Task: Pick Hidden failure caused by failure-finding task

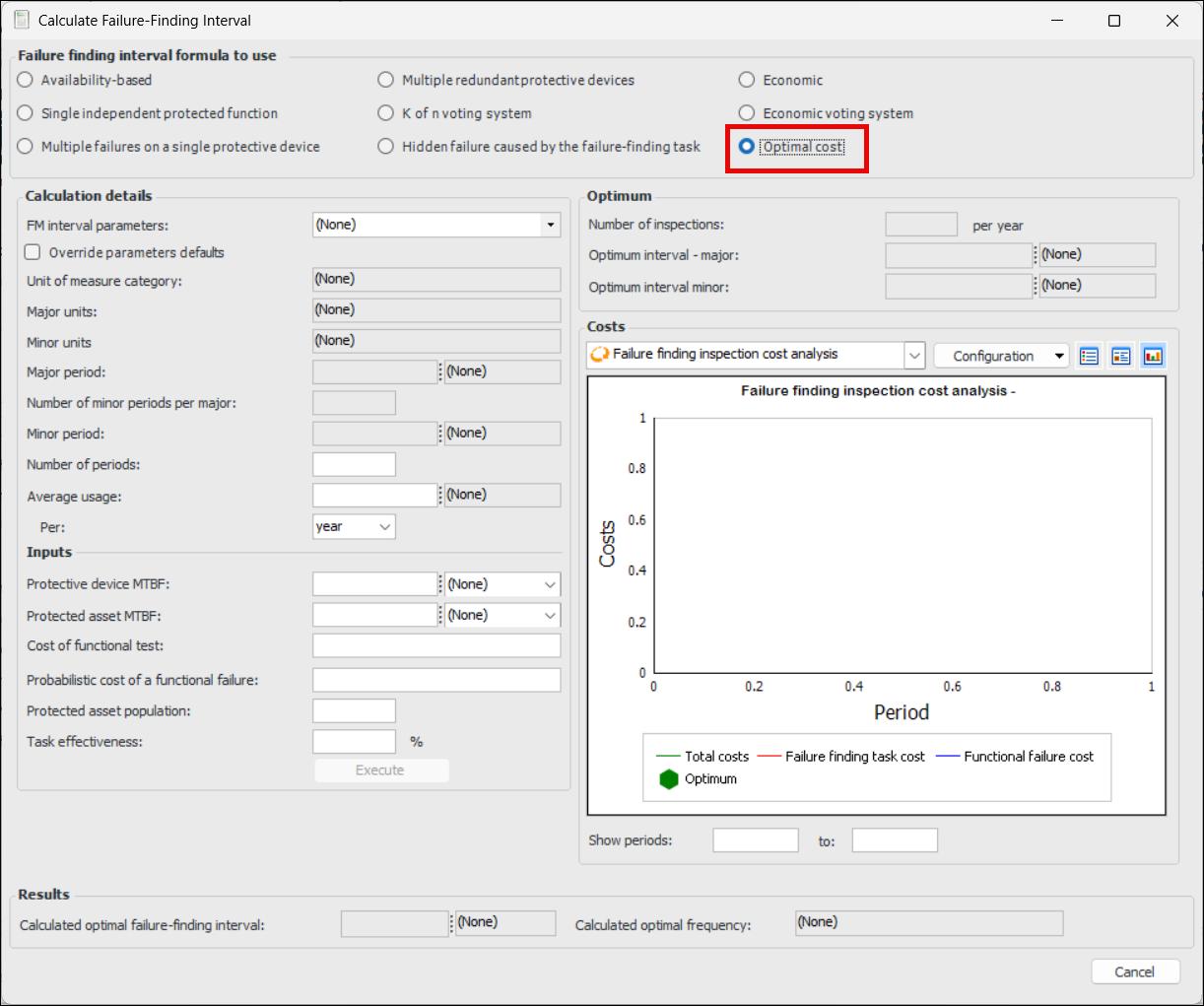Action: coord(386,147)
